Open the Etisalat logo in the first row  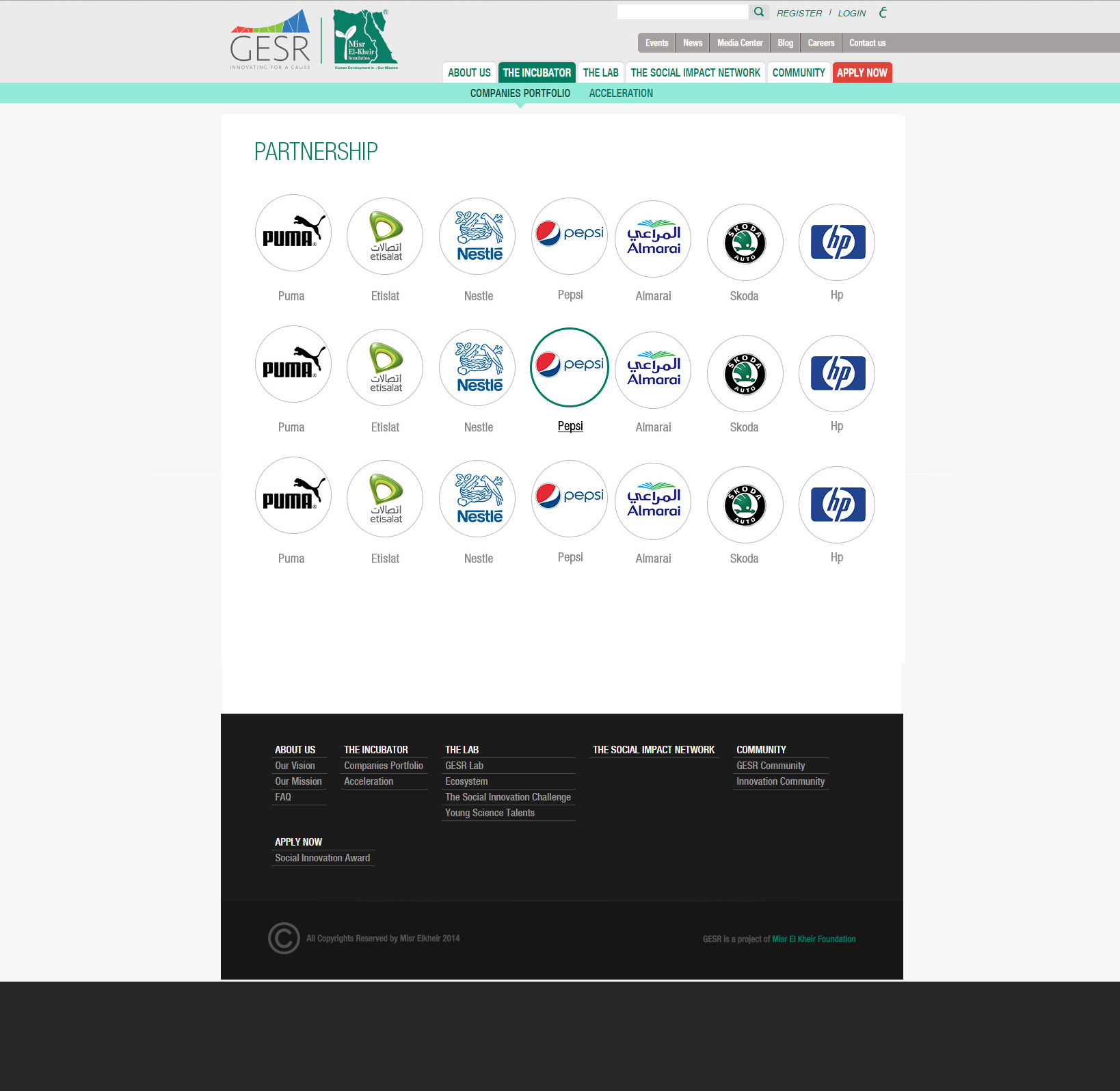pos(385,237)
